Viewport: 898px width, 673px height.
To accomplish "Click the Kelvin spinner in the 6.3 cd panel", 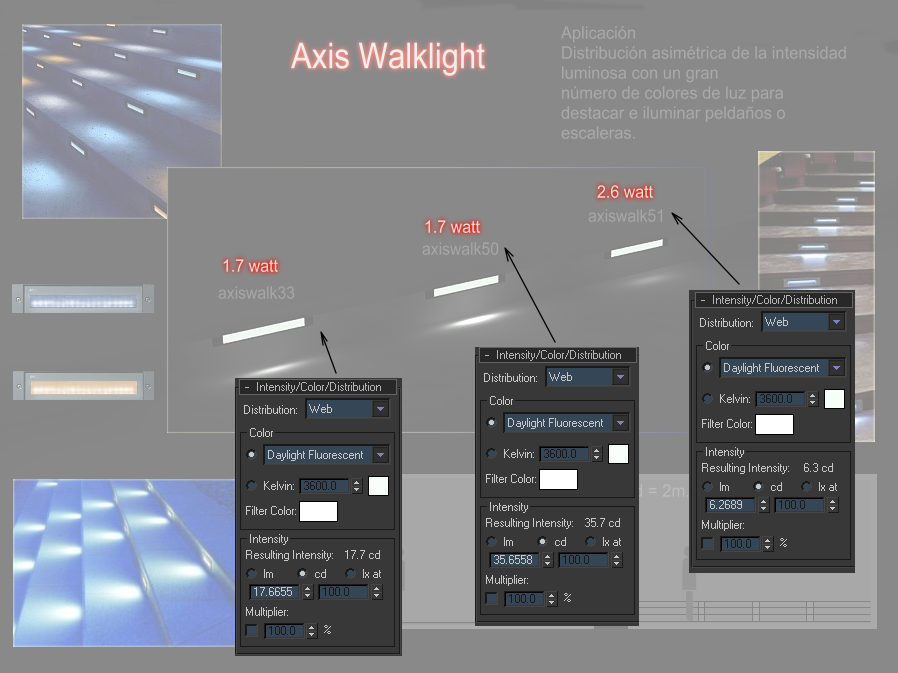I will [813, 399].
